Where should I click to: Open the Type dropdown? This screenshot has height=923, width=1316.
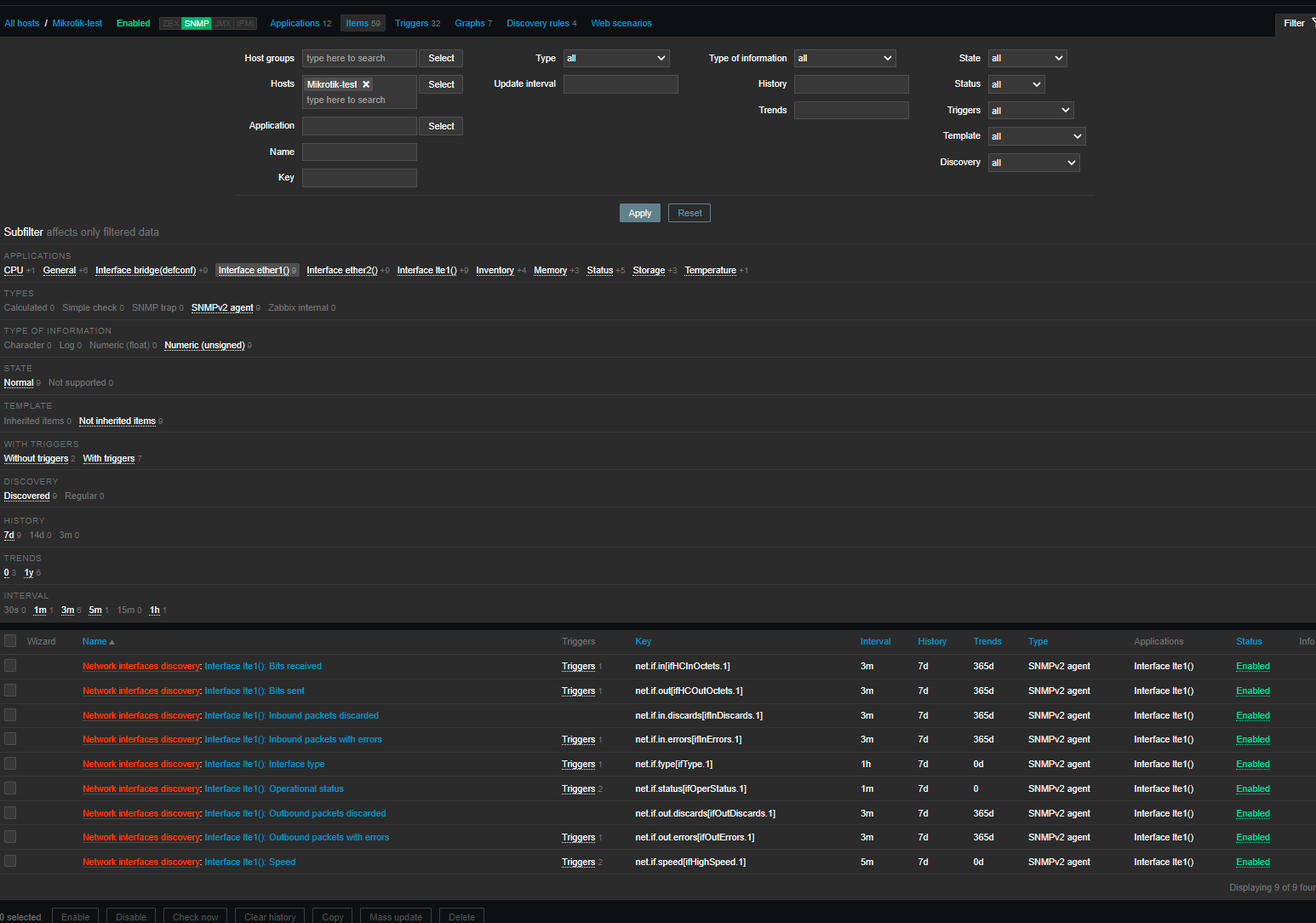616,58
